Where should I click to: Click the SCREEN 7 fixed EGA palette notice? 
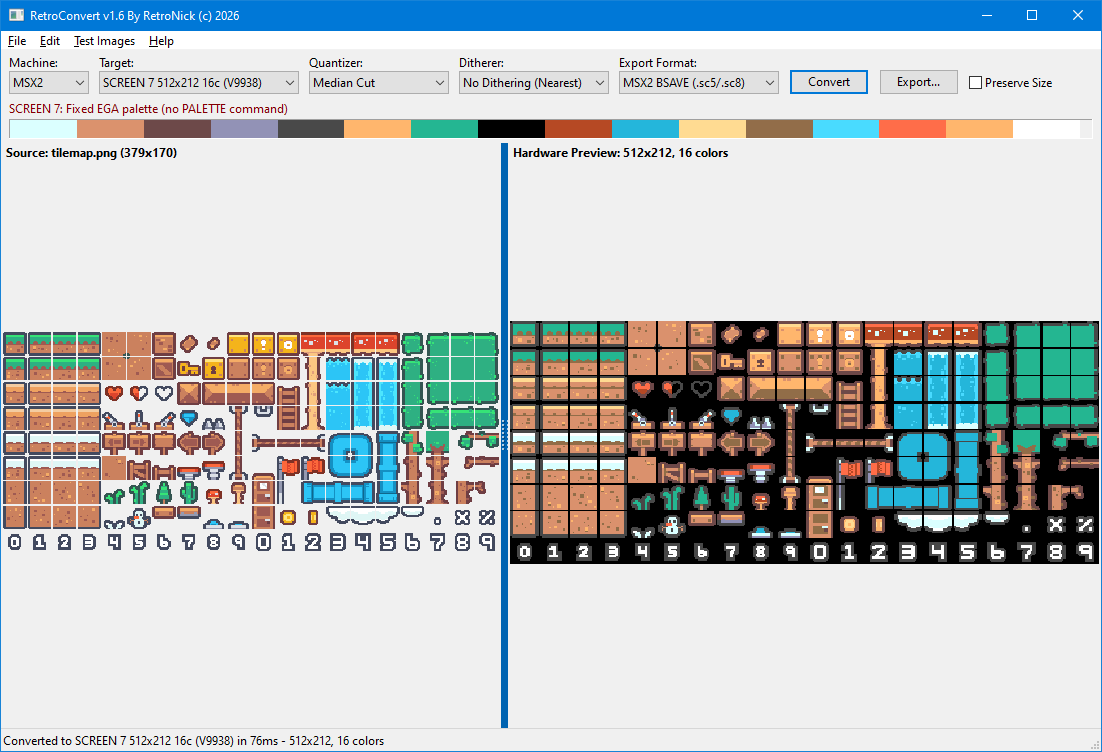[148, 109]
